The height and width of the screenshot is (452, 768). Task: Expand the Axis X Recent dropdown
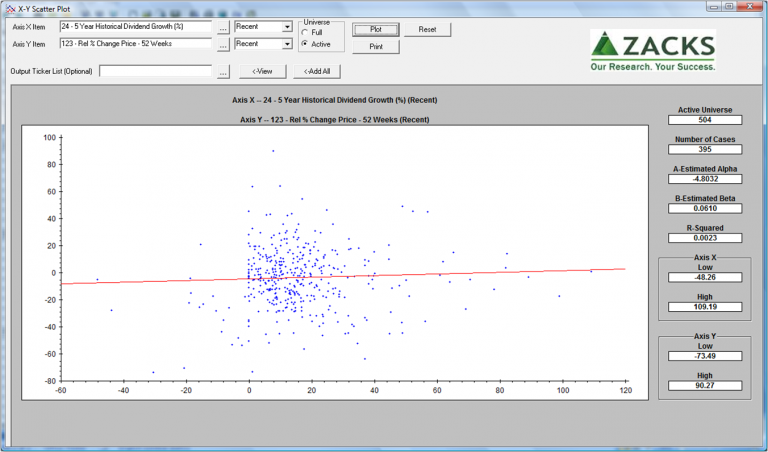pos(287,28)
